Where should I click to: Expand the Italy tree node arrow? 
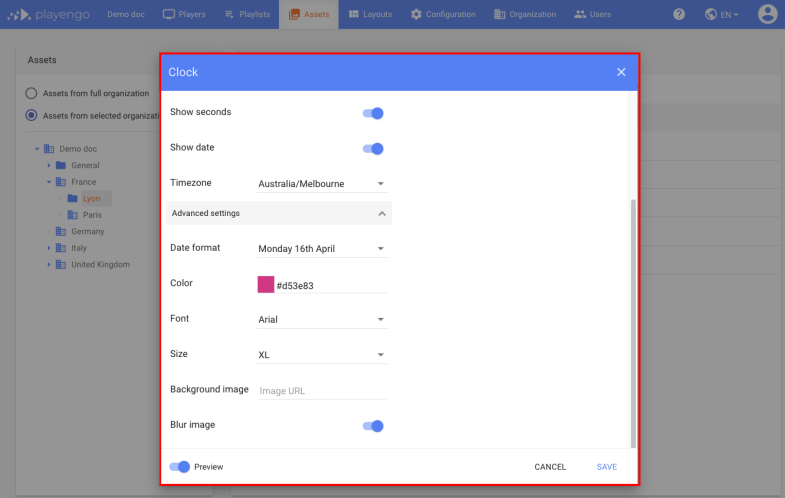click(x=49, y=248)
